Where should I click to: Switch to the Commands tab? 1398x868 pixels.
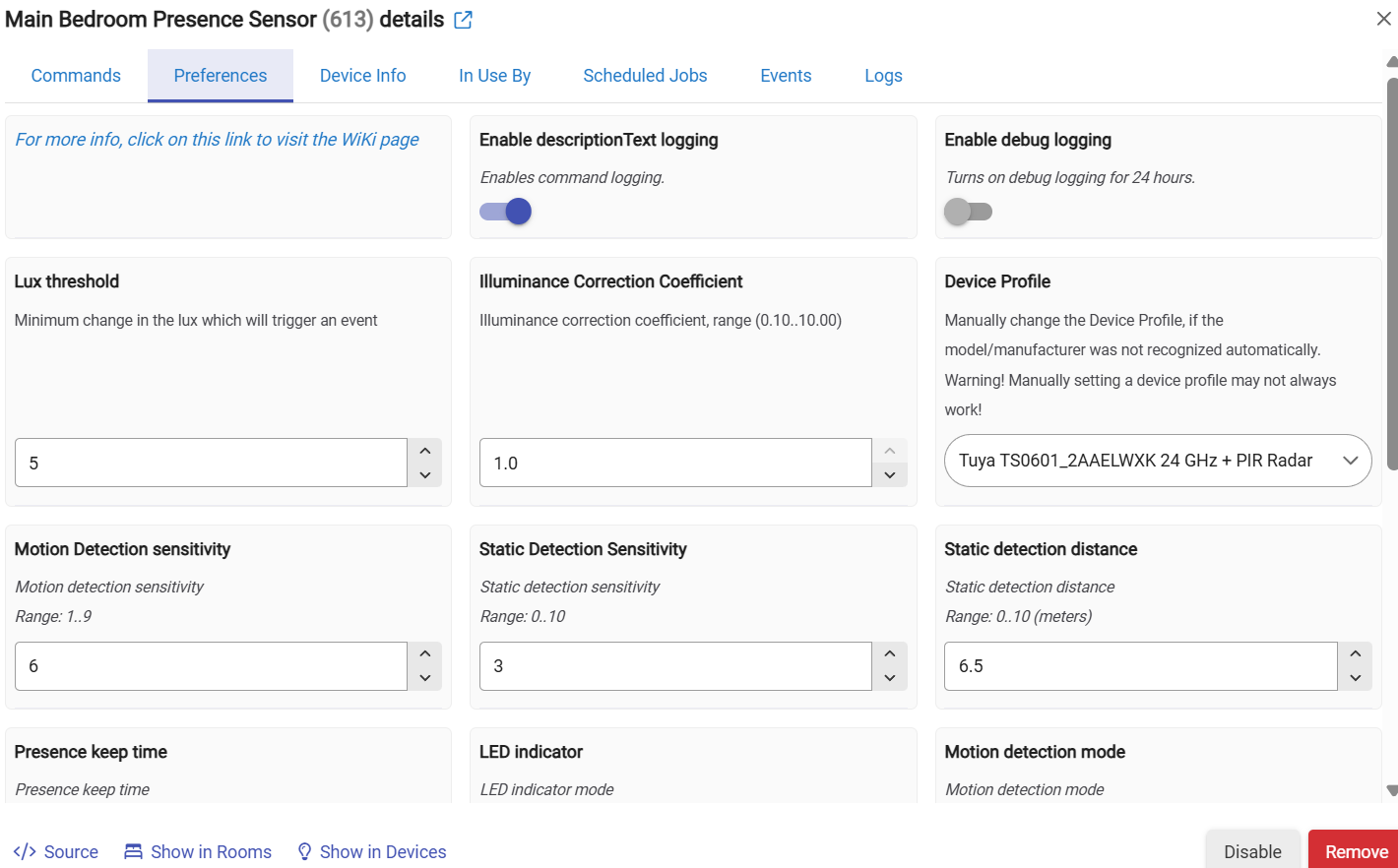point(76,76)
